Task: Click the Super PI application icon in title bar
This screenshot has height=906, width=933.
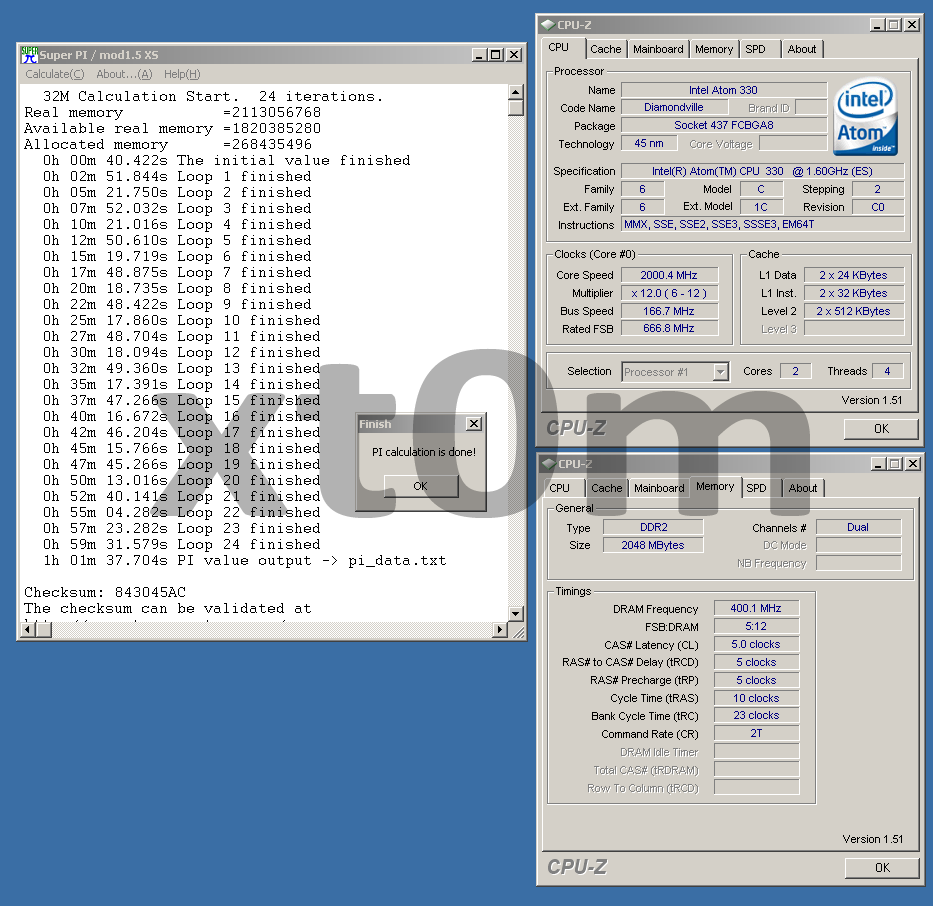Action: (29, 55)
